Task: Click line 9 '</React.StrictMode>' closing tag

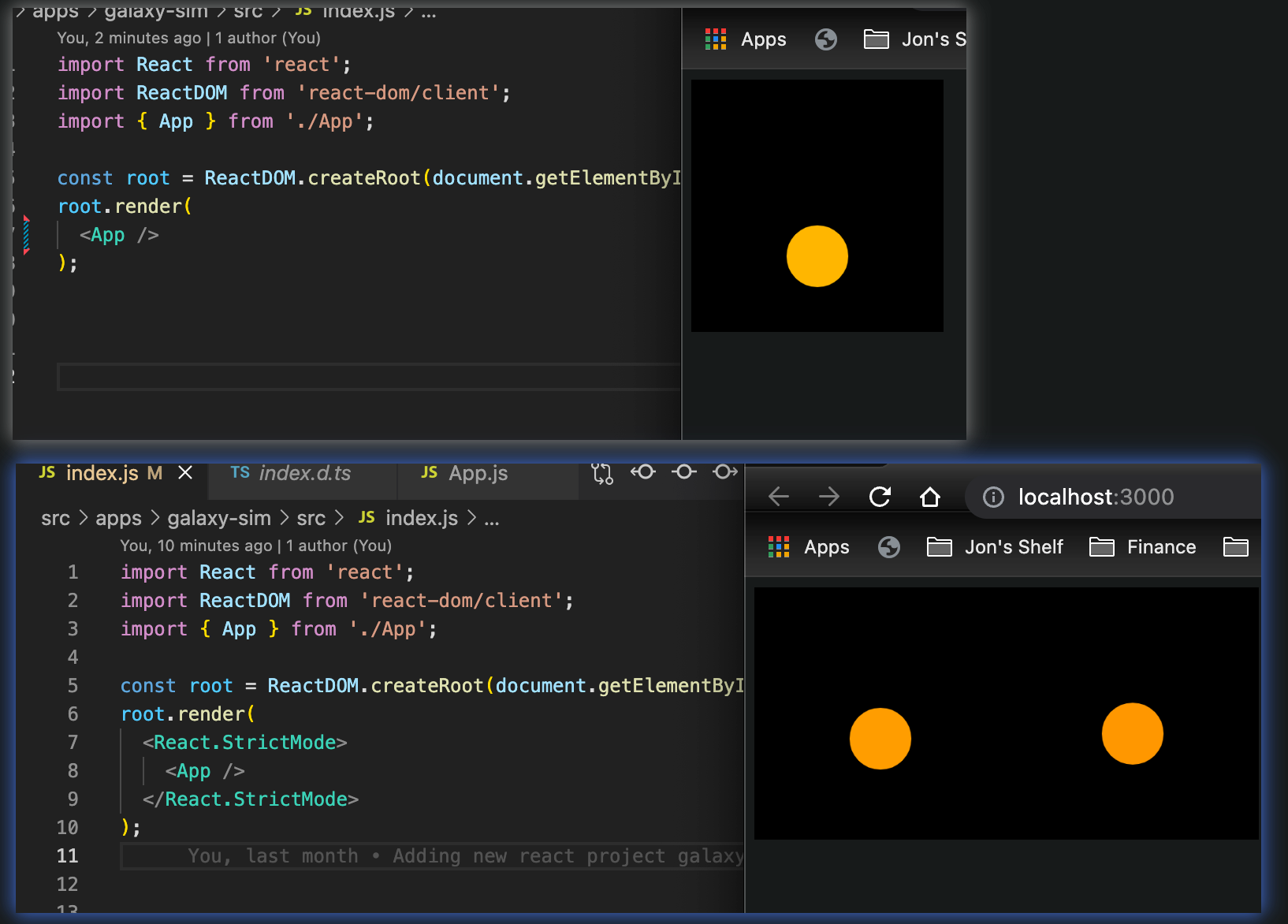Action: click(x=251, y=799)
